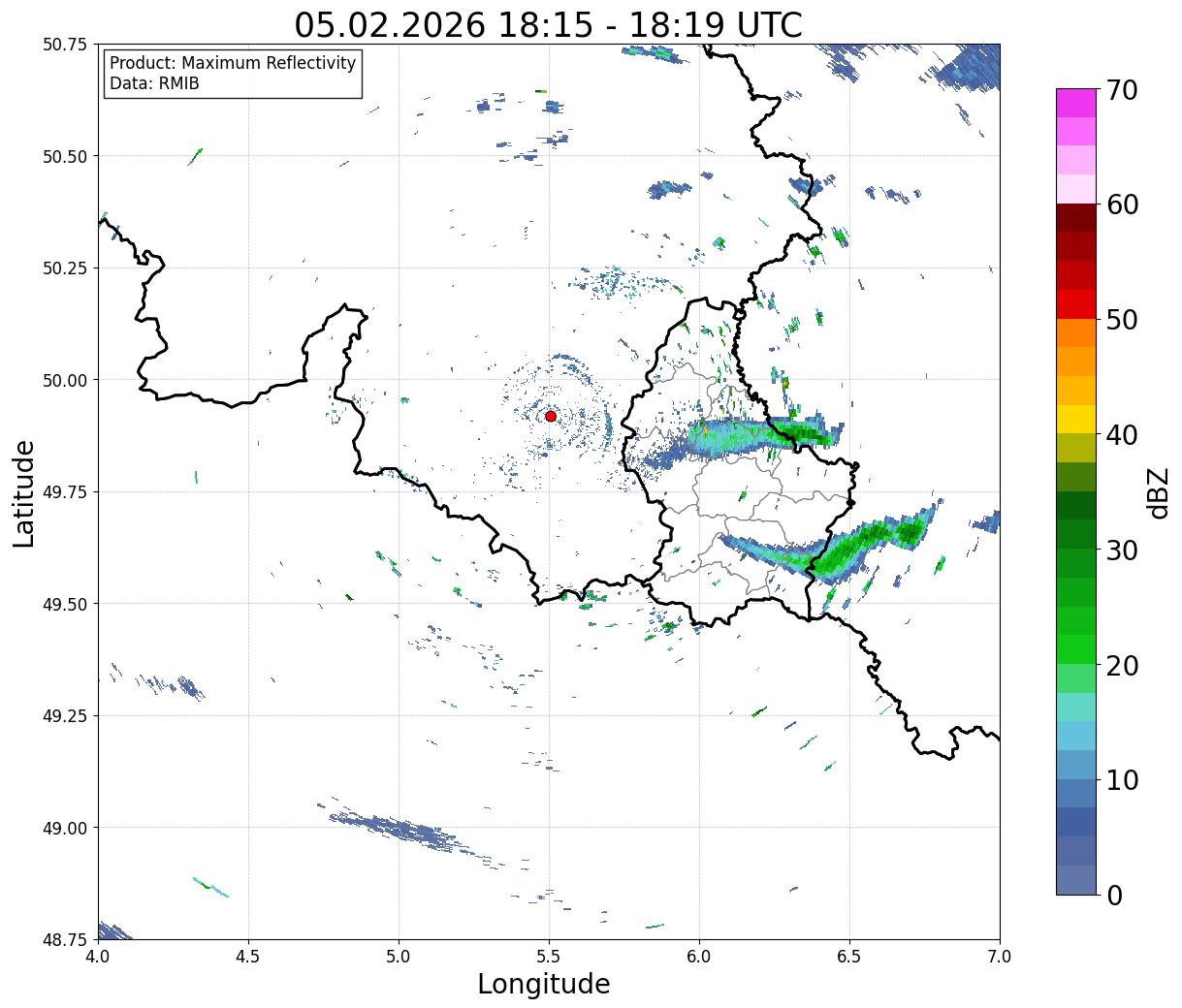The width and height of the screenshot is (1182, 1008).
Task: Click the plot title timestamp text
Action: click(549, 24)
